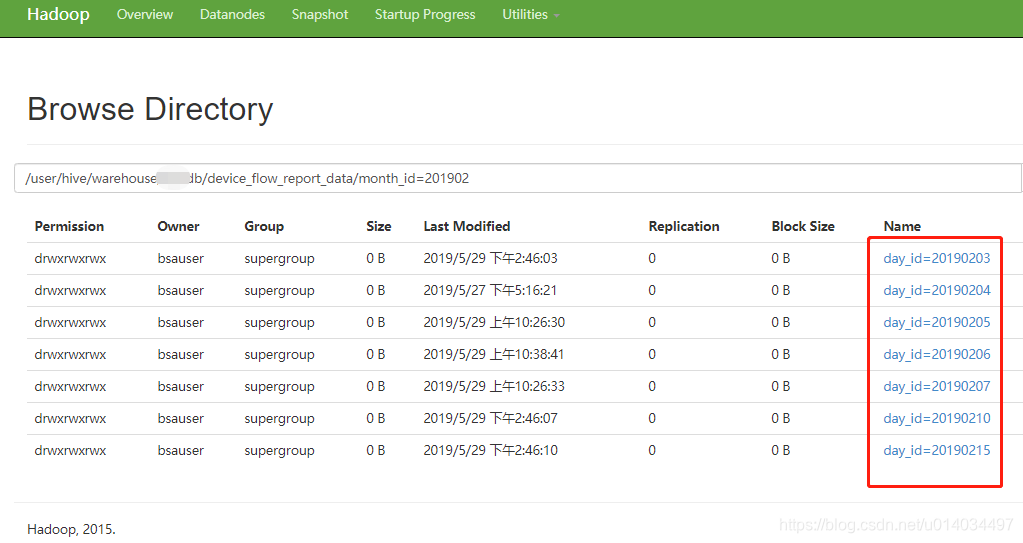Open folder day_id=20190215
Screen dimensions: 1023x543
pyautogui.click(x=937, y=450)
